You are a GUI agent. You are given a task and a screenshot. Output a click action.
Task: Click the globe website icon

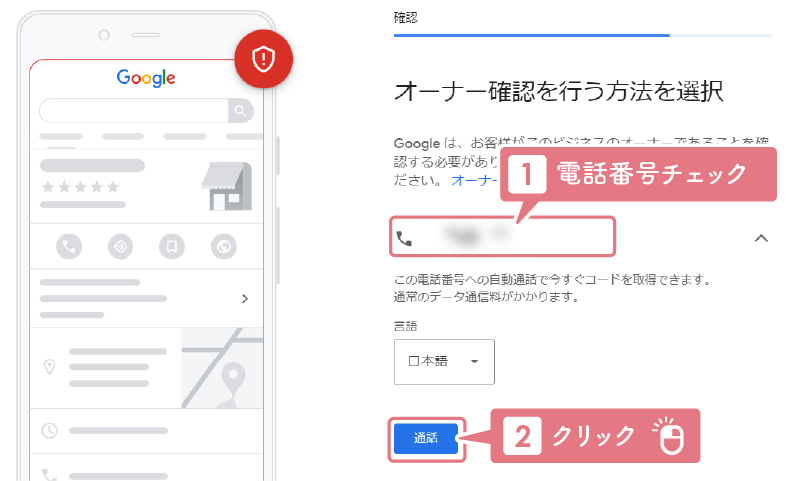click(x=223, y=247)
